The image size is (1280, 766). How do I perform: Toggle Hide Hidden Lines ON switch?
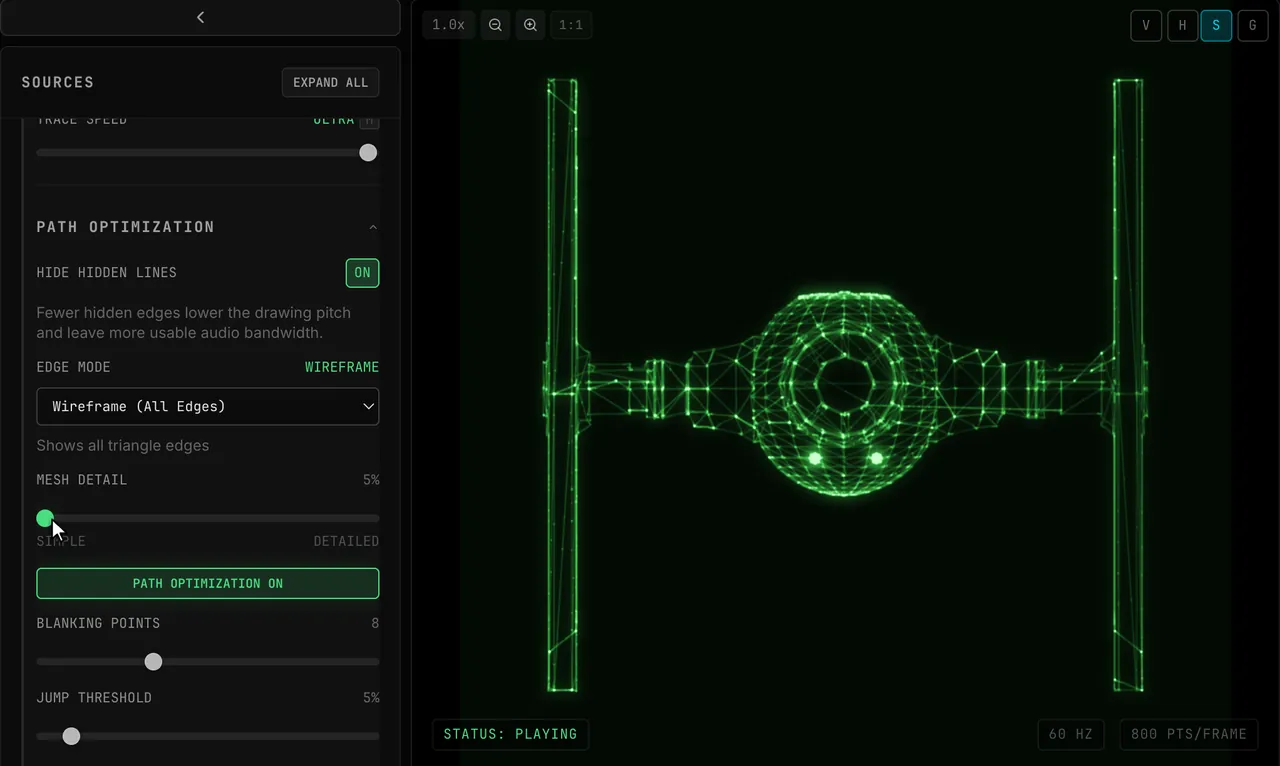pyautogui.click(x=362, y=273)
